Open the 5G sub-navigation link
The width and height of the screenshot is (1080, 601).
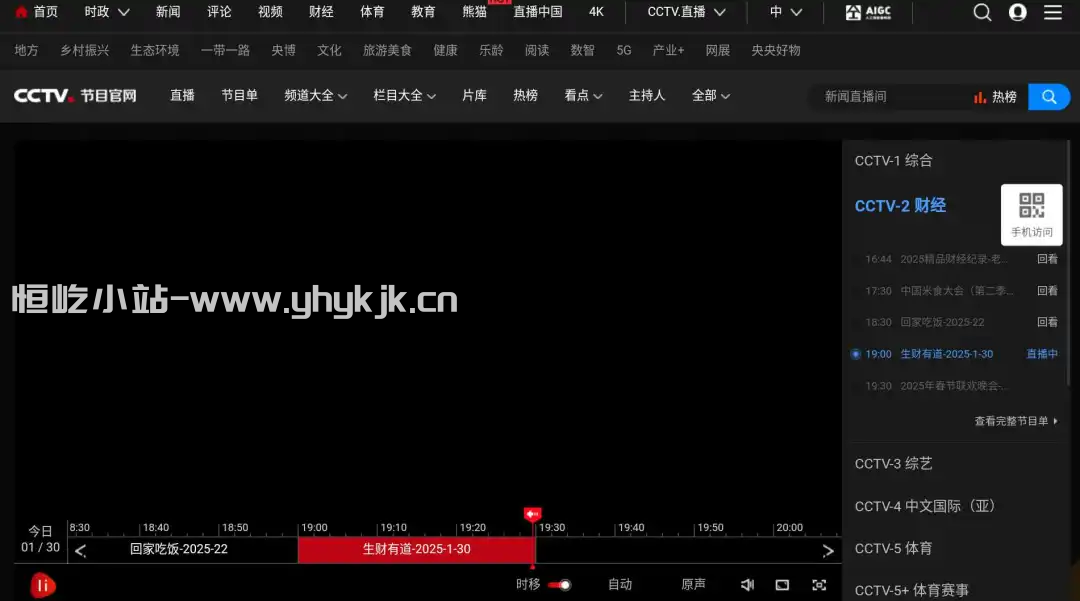point(623,50)
